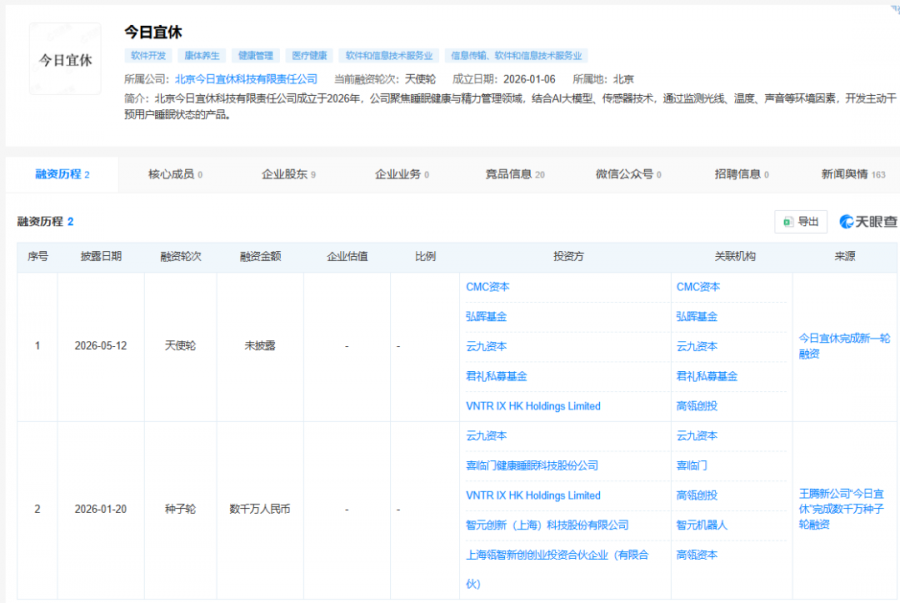
Task: Open VNTR IX HK Holdings Limited in 种子轮 row
Action: pyautogui.click(x=533, y=496)
